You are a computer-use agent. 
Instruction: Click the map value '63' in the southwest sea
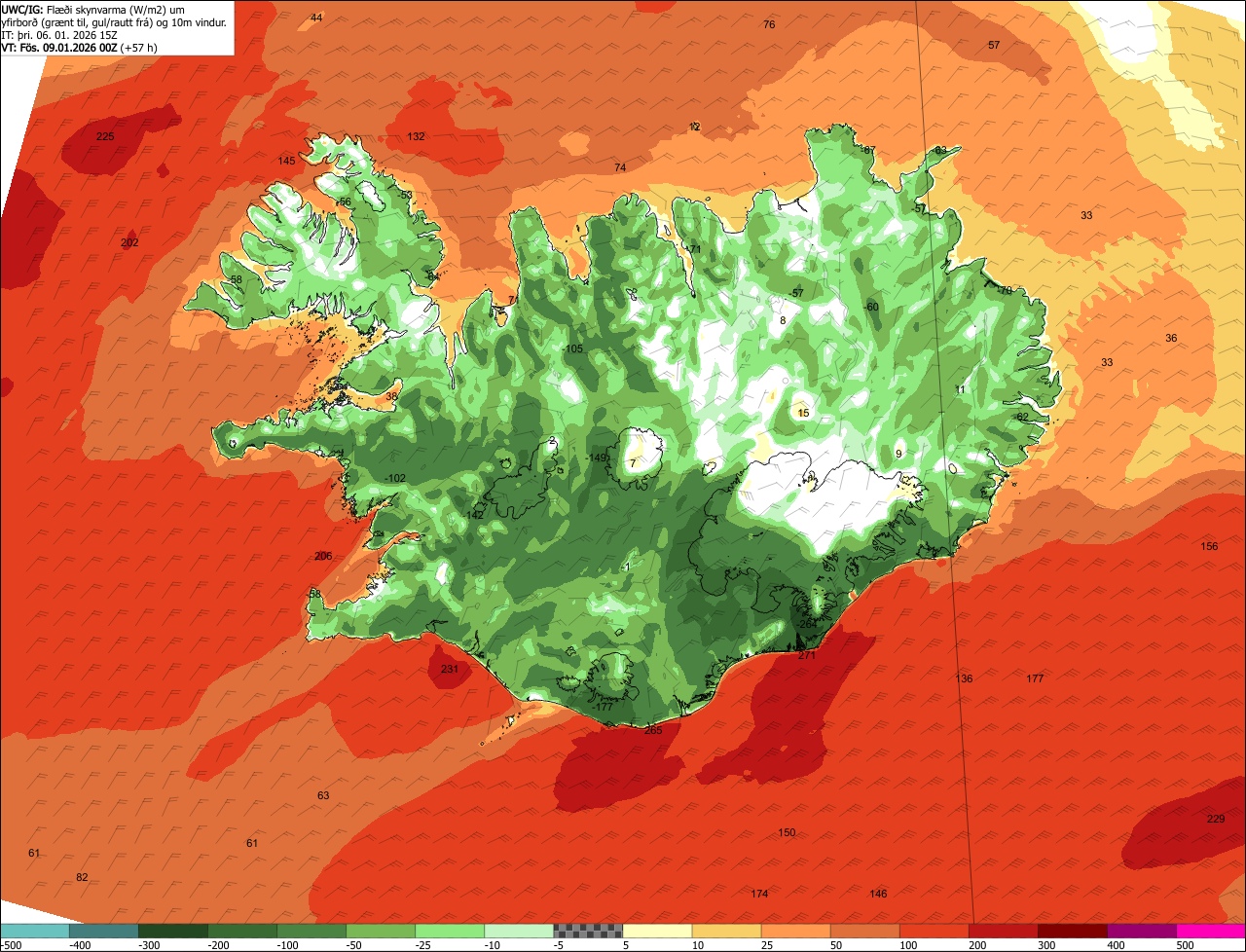pos(323,795)
